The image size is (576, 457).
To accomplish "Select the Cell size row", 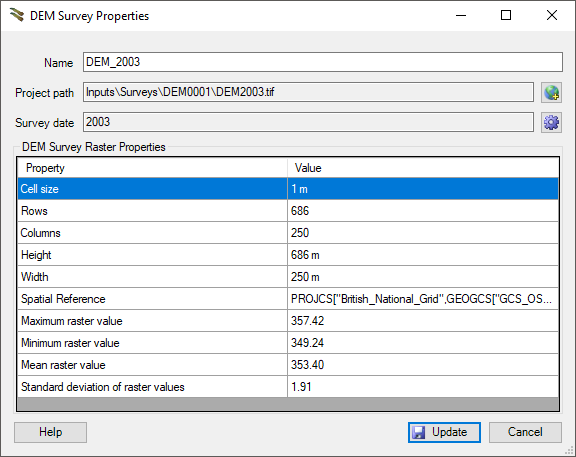I will [x=288, y=189].
